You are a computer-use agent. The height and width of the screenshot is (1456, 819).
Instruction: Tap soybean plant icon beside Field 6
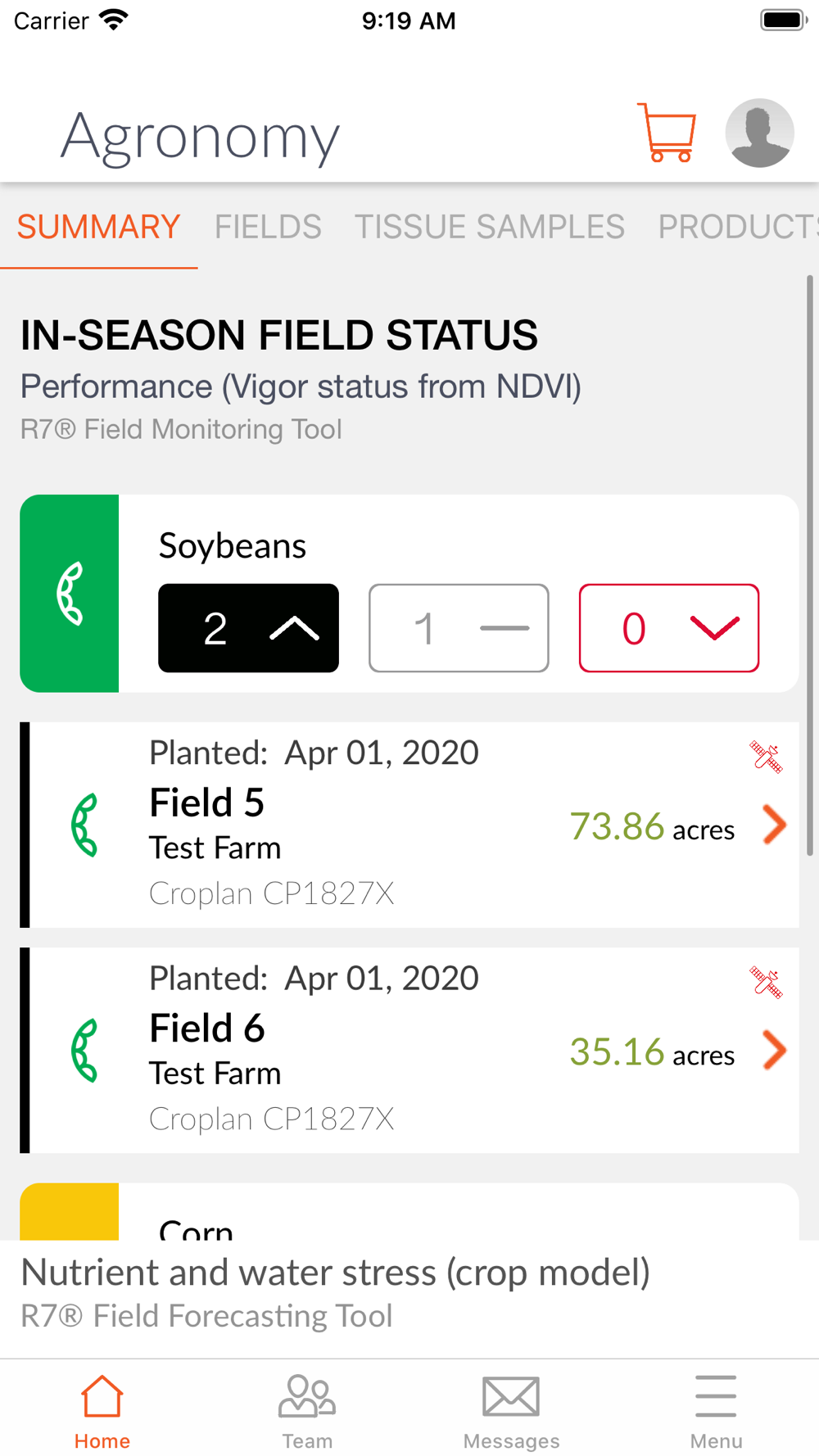coord(85,1050)
